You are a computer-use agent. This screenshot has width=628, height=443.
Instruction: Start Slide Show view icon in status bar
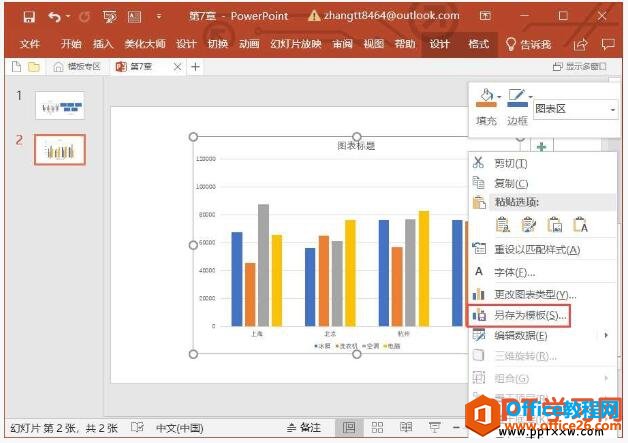tap(434, 427)
